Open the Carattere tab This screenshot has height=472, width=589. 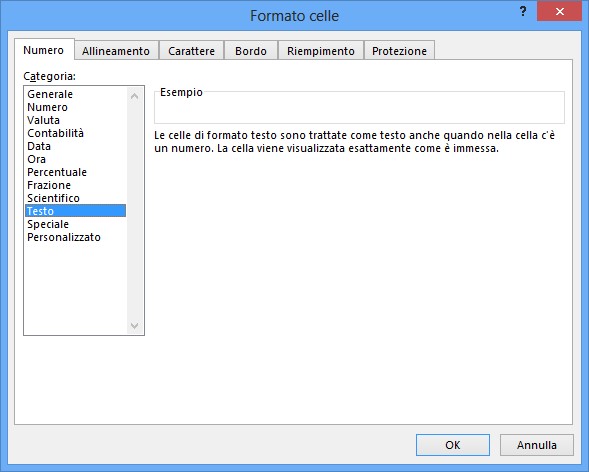pyautogui.click(x=192, y=51)
